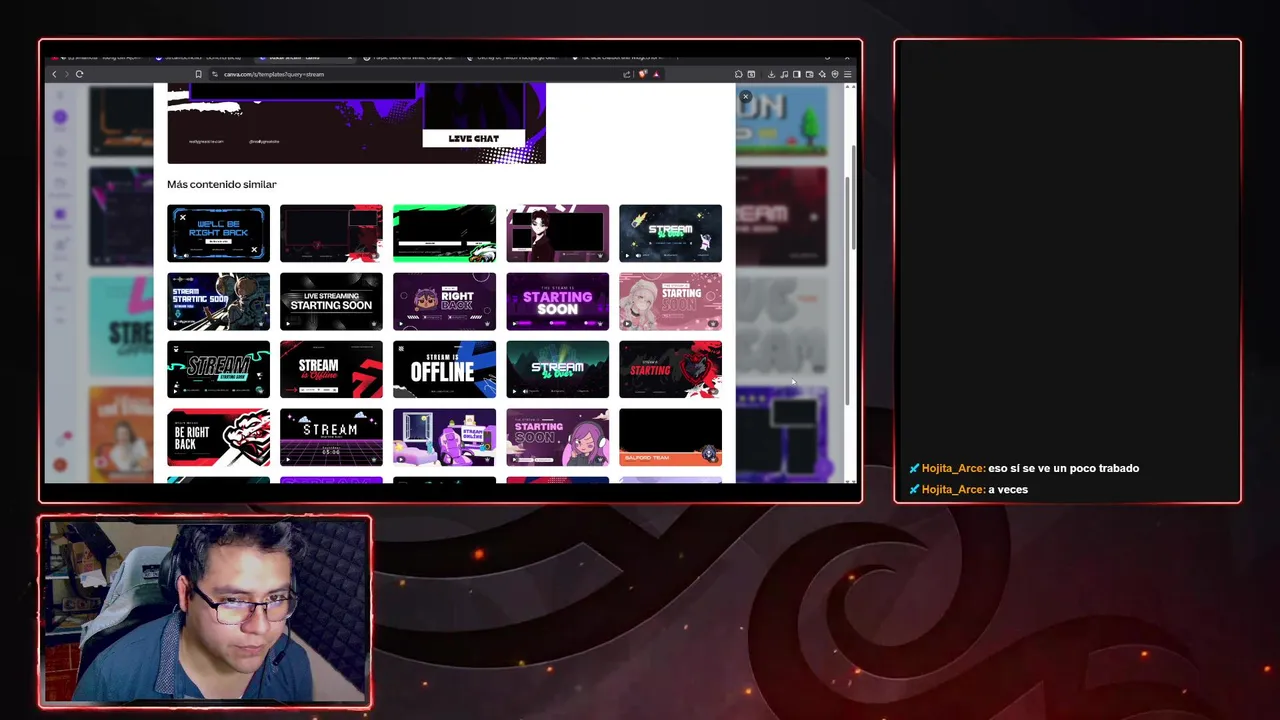Open the music note media control icon
Screen dimensions: 1280x720
tap(784, 74)
